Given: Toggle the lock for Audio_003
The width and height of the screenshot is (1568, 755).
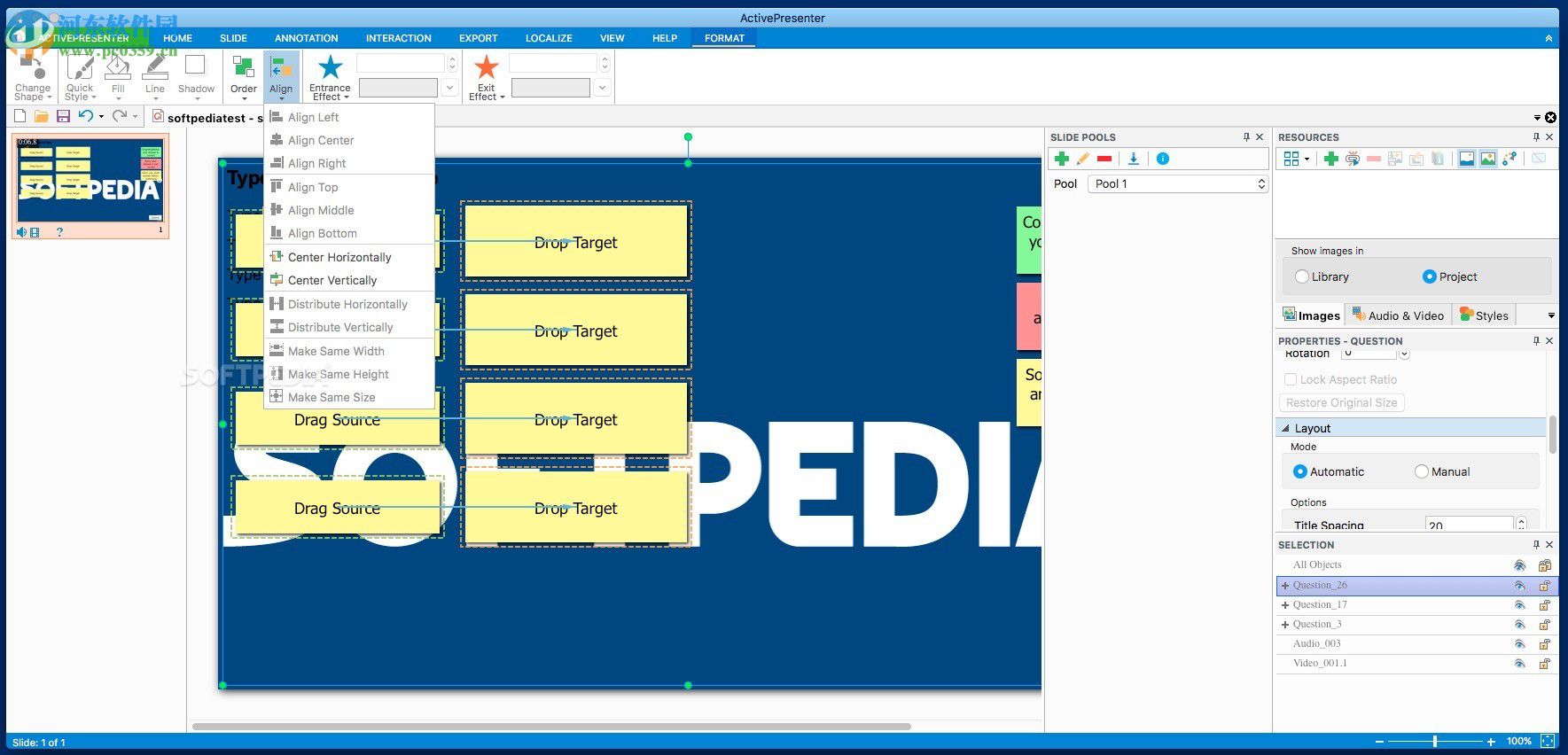Looking at the screenshot, I should [x=1545, y=643].
